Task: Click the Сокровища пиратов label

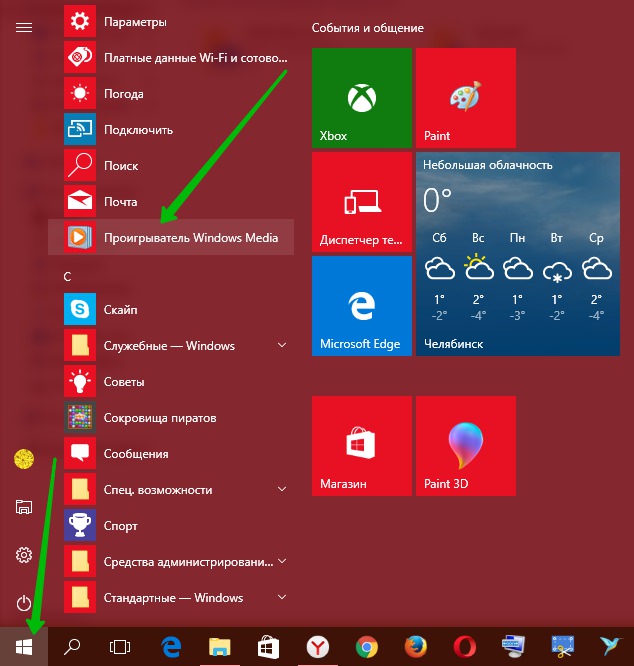Action: click(160, 418)
